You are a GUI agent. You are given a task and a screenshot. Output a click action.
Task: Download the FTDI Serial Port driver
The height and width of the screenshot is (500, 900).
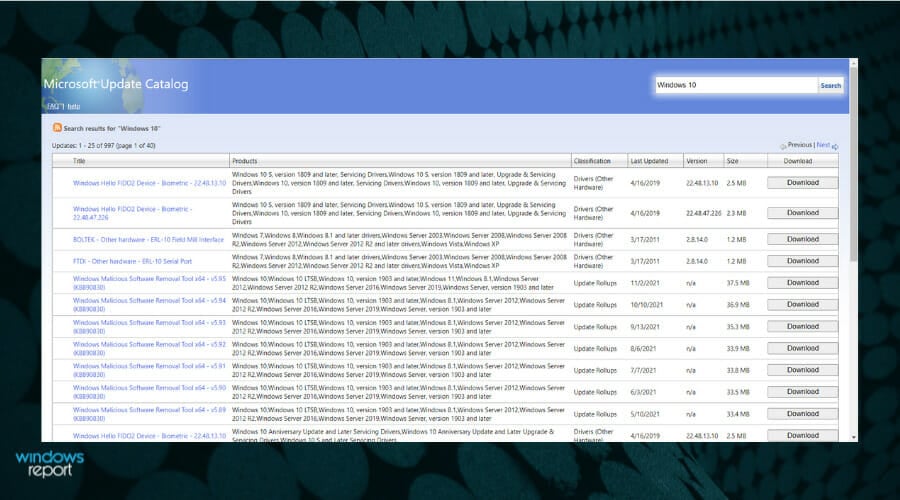click(802, 261)
